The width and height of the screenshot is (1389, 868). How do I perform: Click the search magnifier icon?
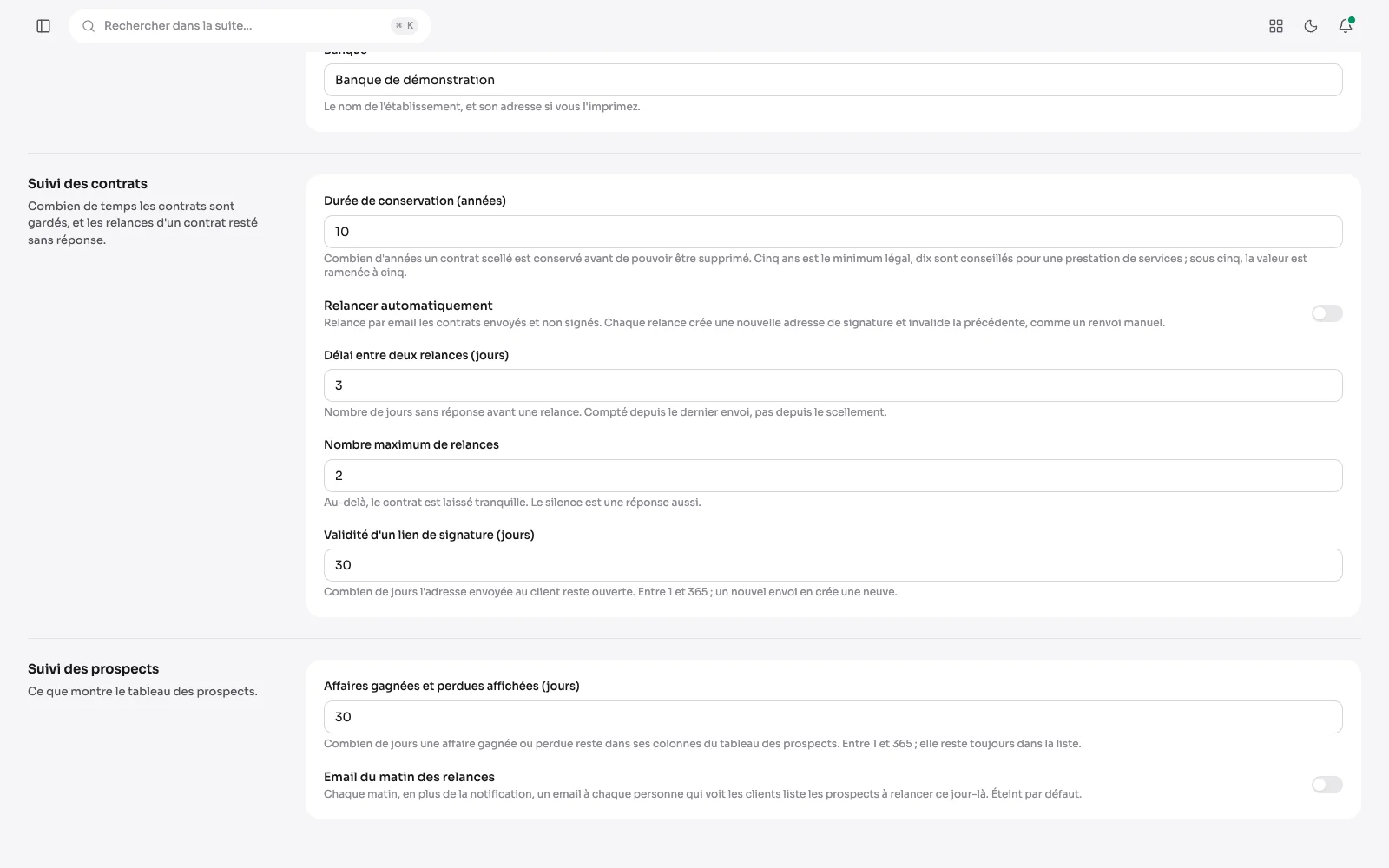click(89, 26)
